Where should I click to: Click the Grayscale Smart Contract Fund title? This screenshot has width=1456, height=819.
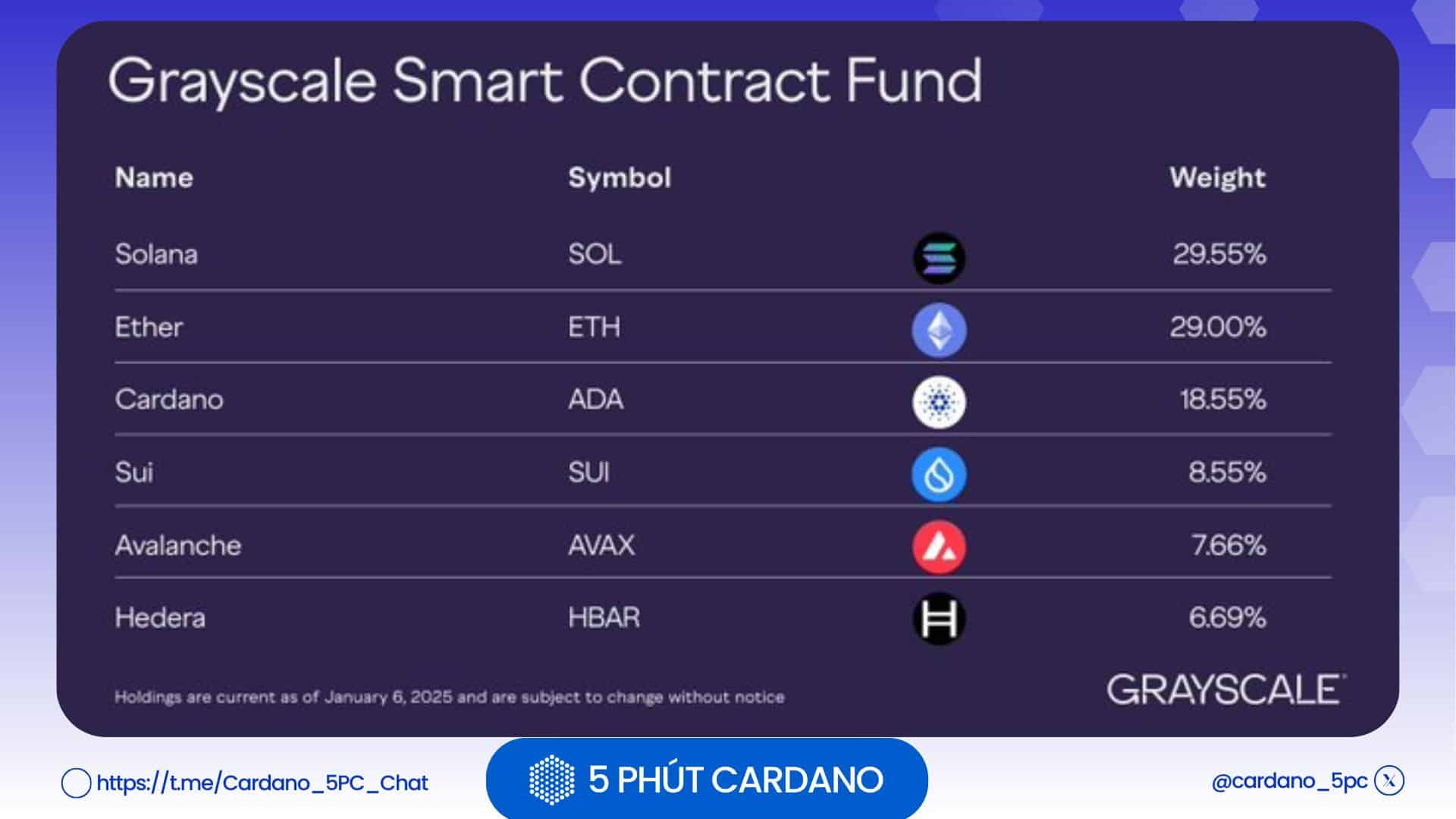pyautogui.click(x=545, y=81)
